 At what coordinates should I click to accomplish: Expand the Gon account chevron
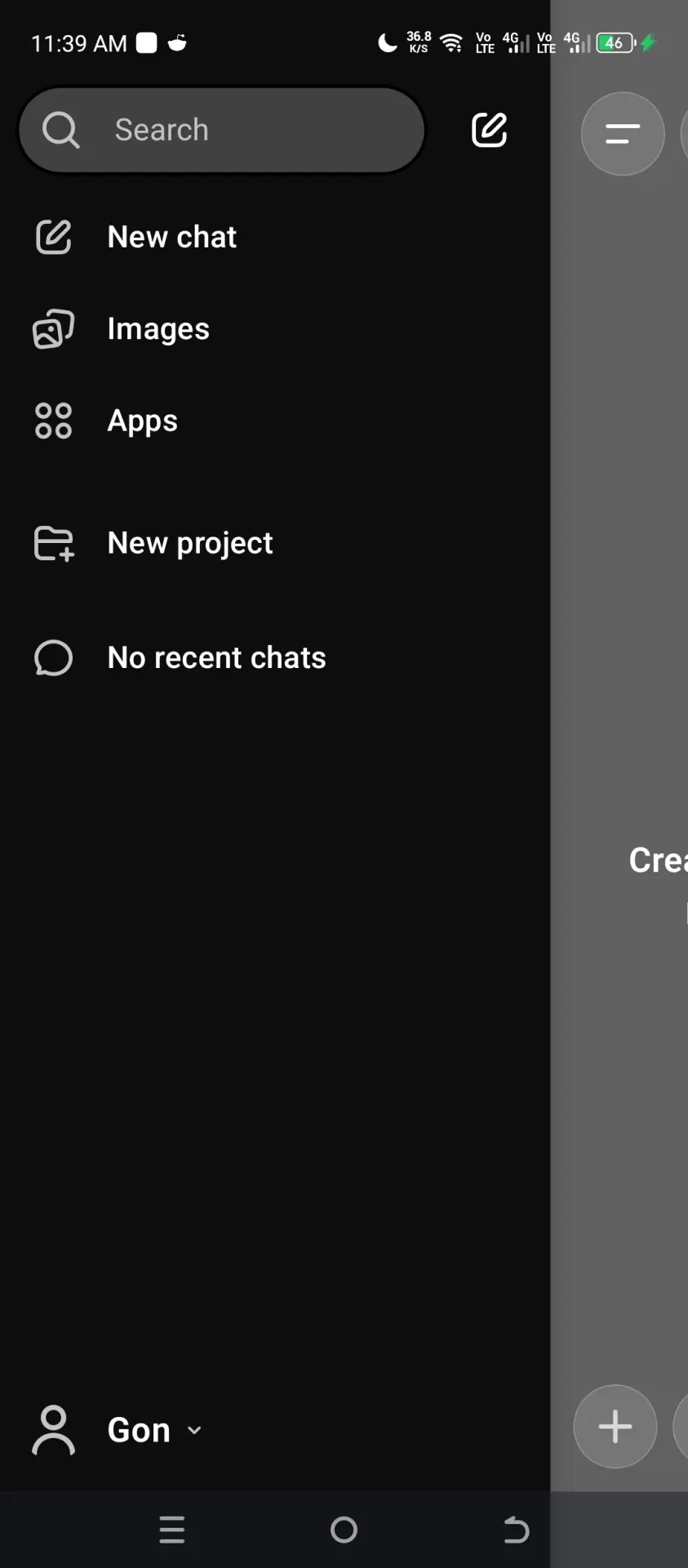[194, 1430]
